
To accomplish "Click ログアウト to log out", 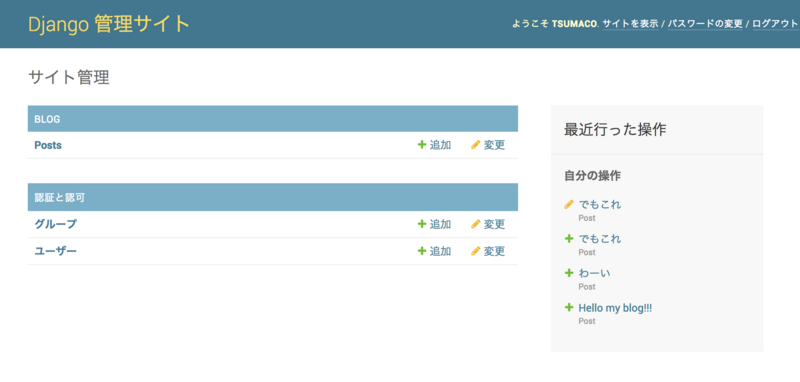I will (775, 24).
